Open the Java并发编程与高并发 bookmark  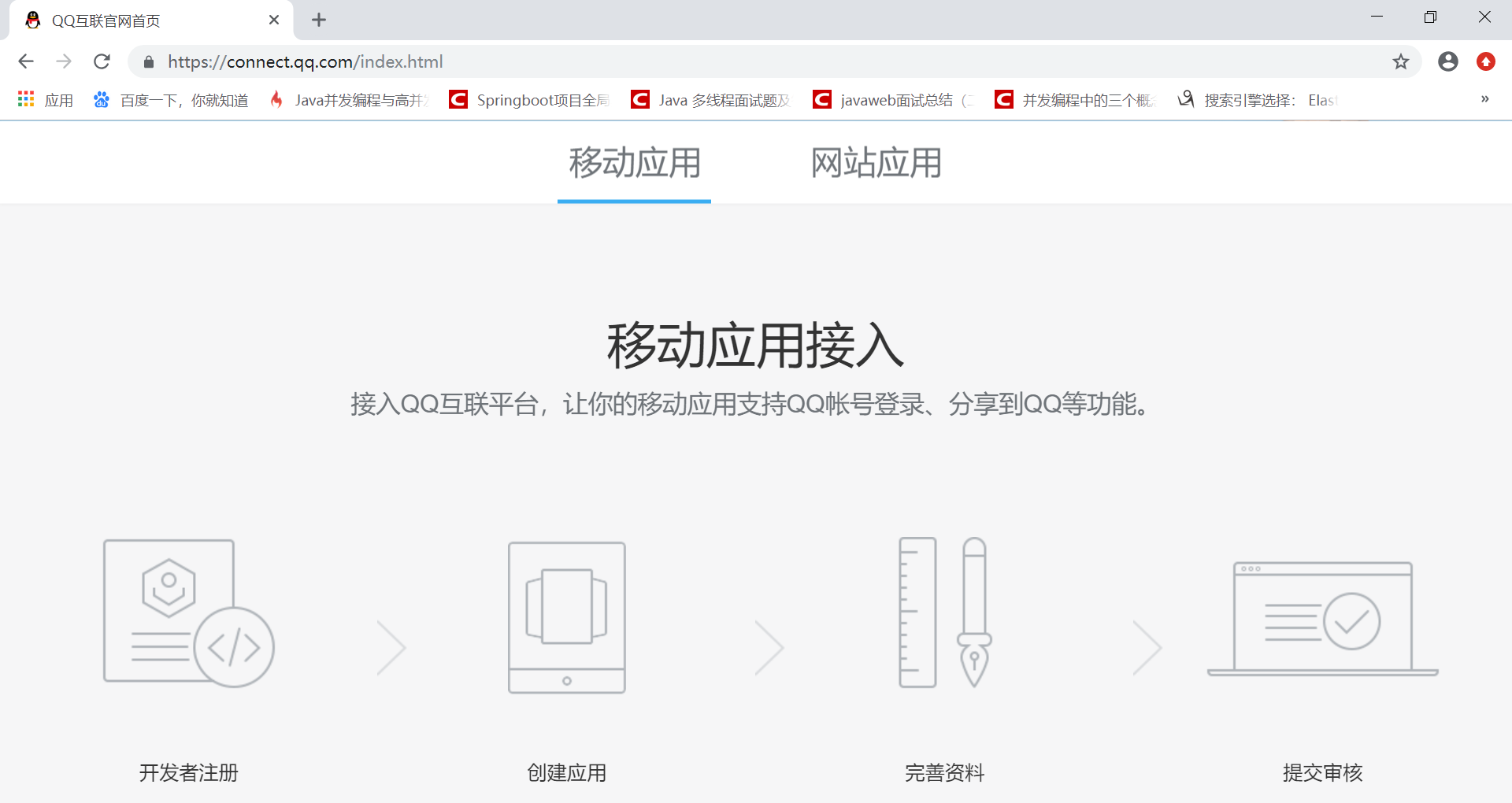(350, 100)
